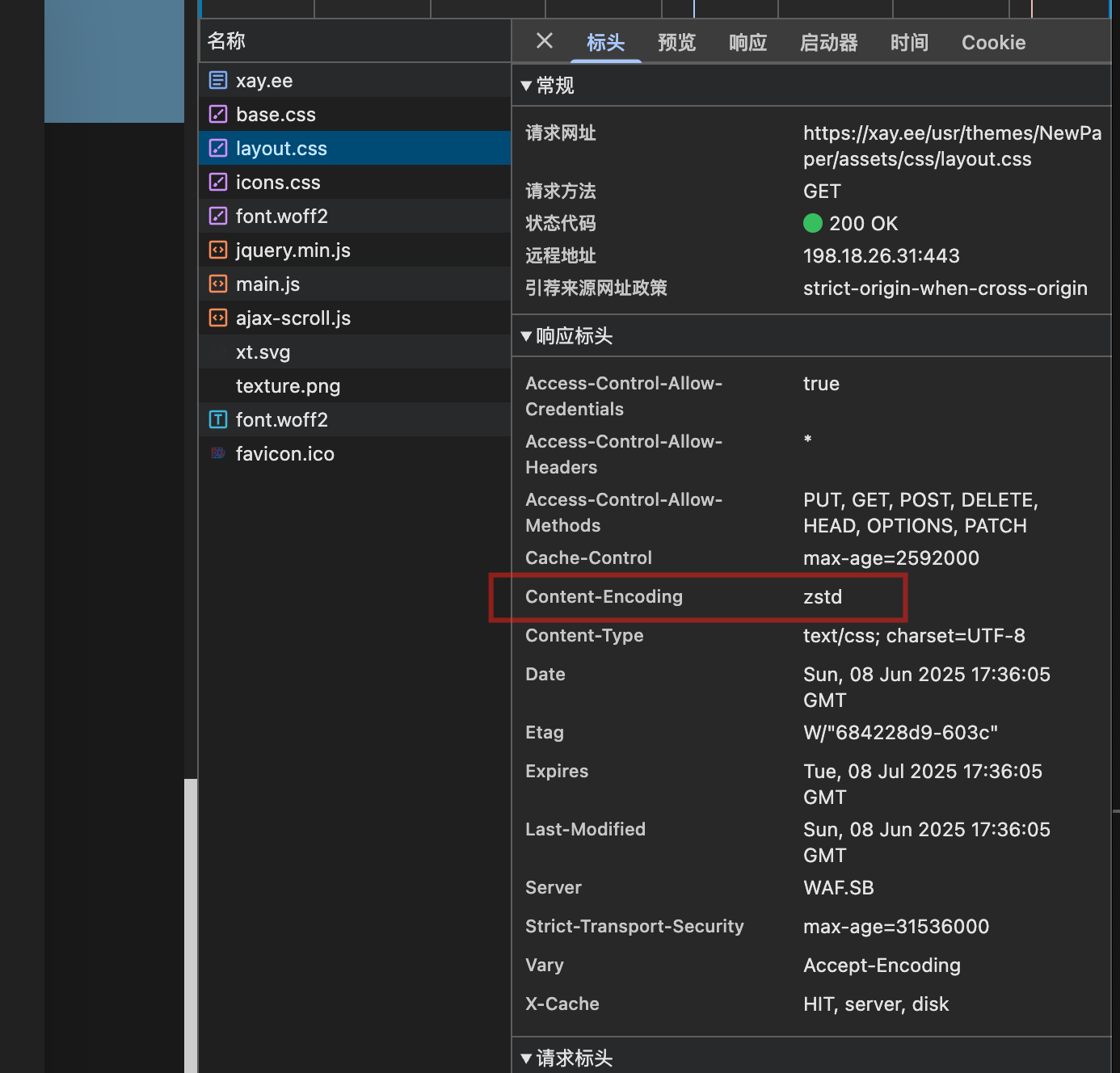Open the 响应 tab
The height and width of the screenshot is (1073, 1120).
pyautogui.click(x=748, y=43)
